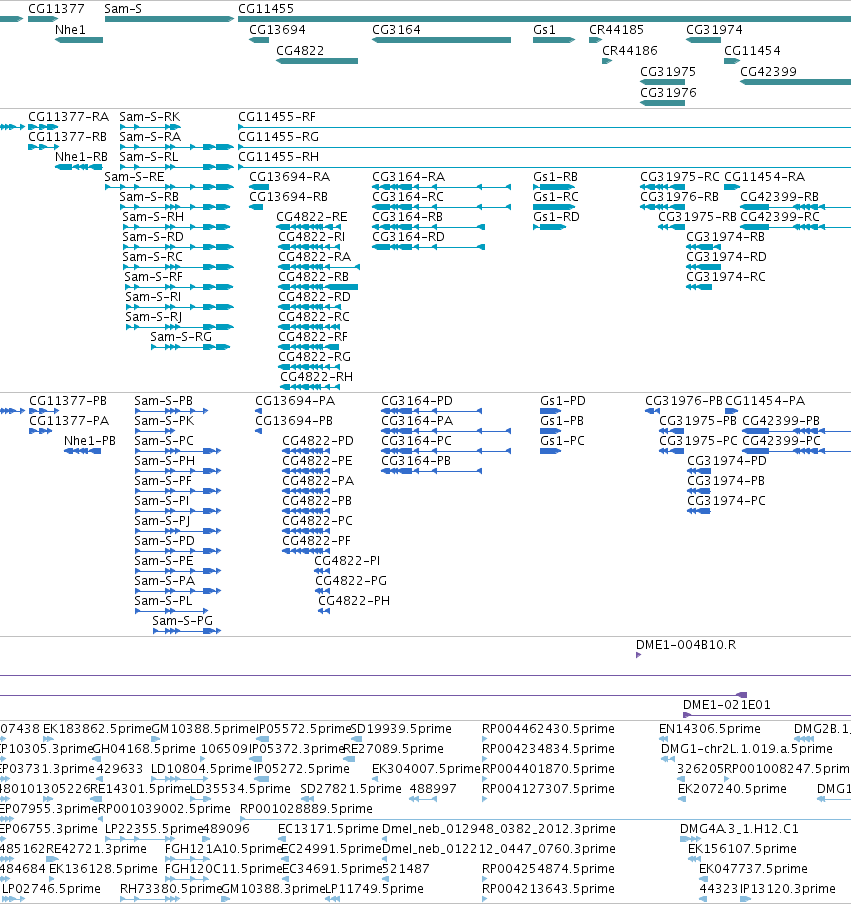Click the CG3164 gene label

[x=396, y=29]
